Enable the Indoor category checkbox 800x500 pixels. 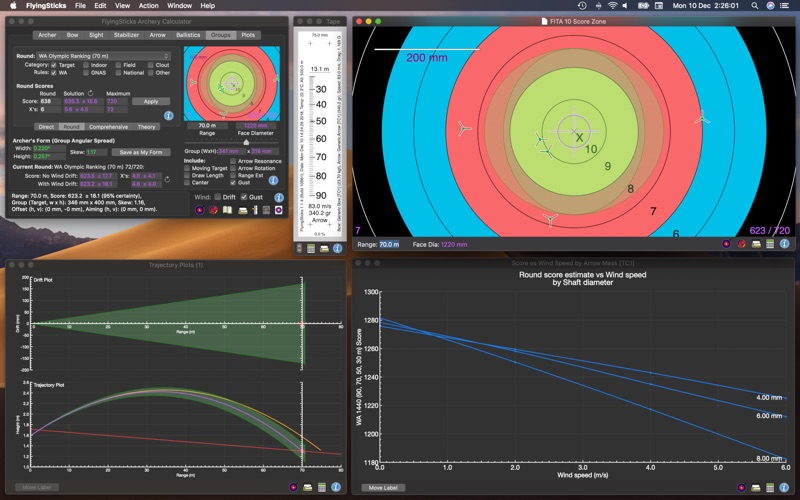coord(88,65)
